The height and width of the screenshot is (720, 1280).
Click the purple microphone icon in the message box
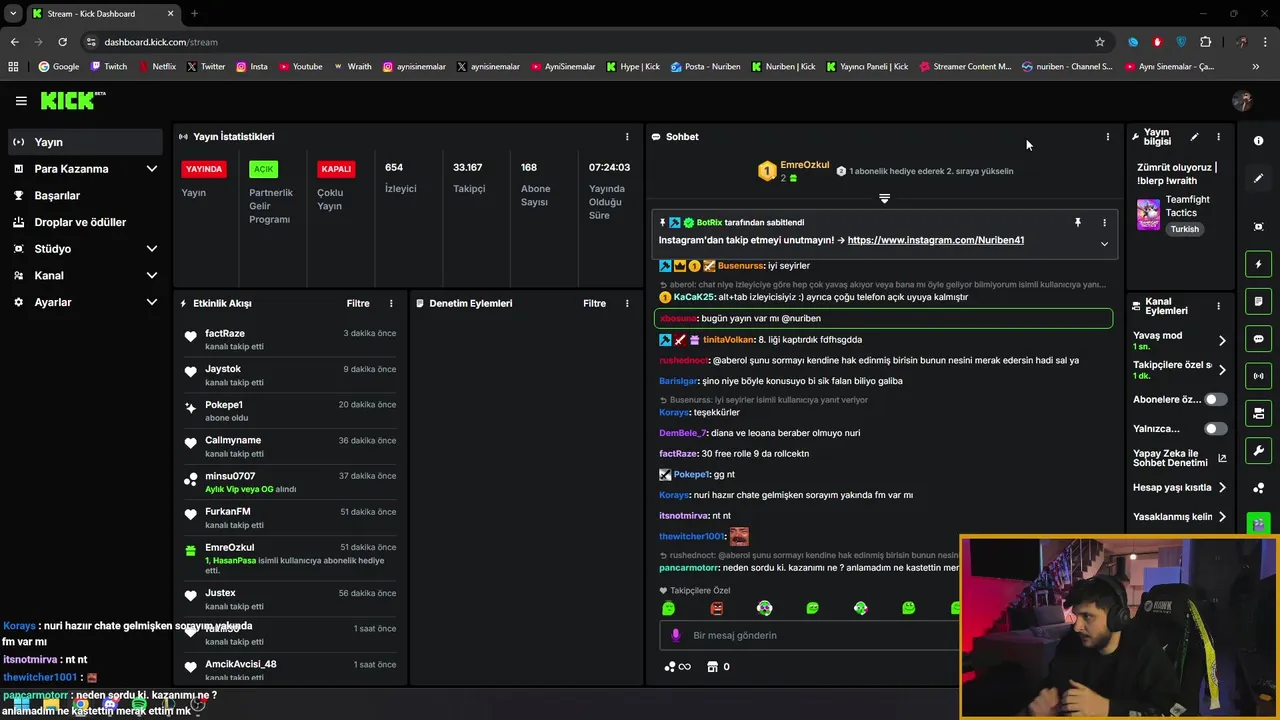(676, 635)
